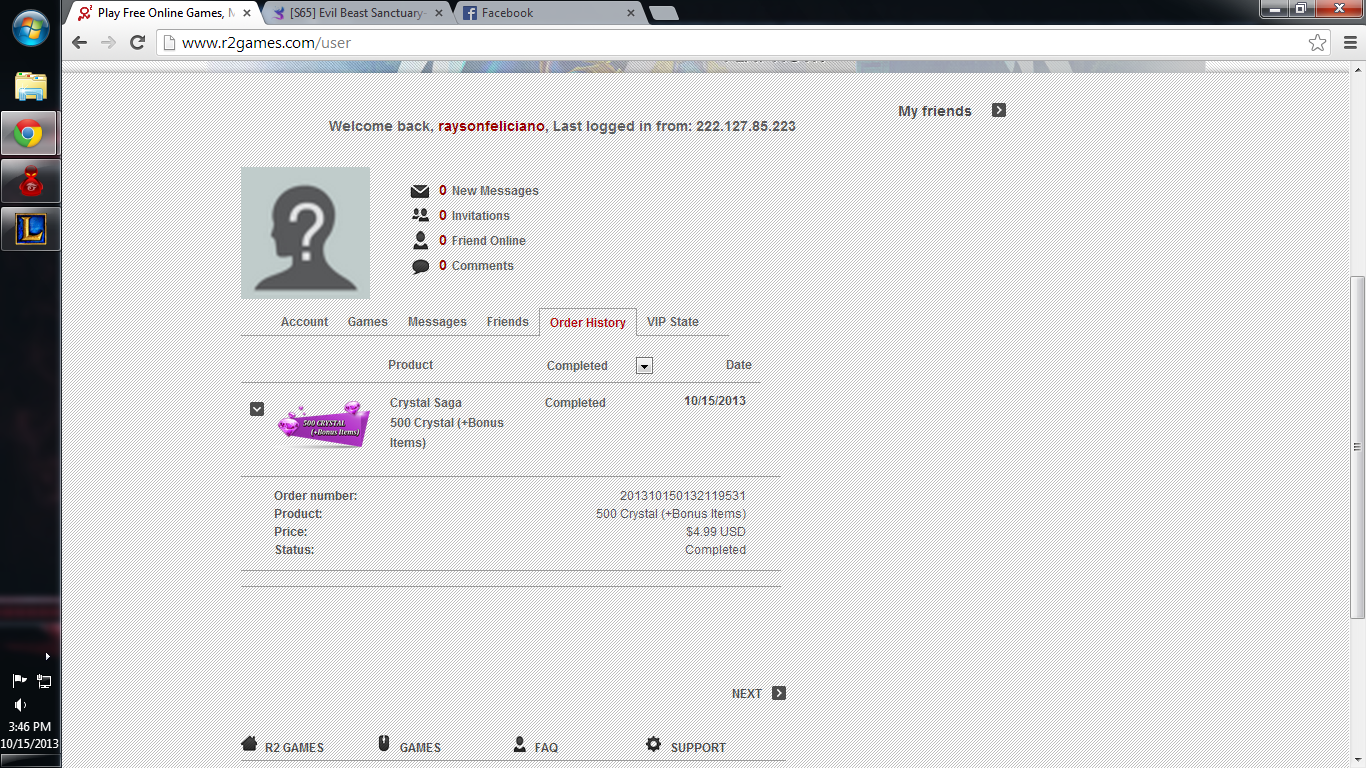This screenshot has width=1372, height=776.
Task: Reload the page using refresh icon
Action: pyautogui.click(x=138, y=43)
